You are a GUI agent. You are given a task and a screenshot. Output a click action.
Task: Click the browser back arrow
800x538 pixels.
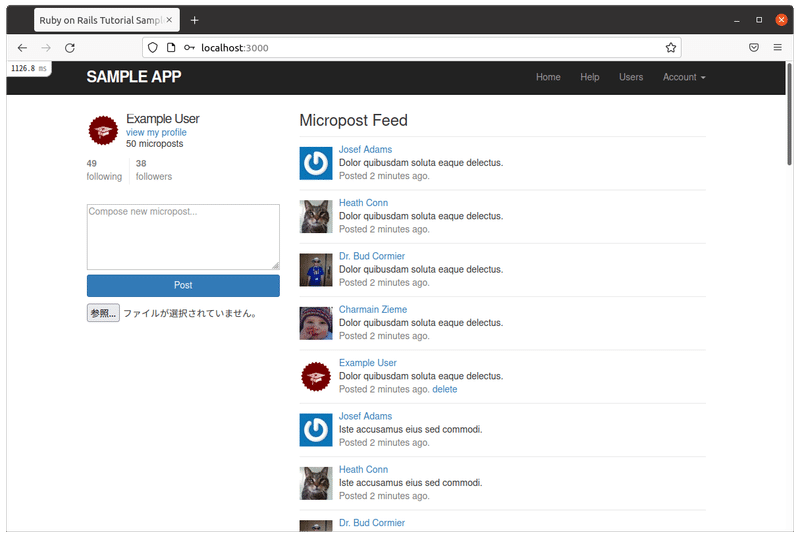coord(22,47)
